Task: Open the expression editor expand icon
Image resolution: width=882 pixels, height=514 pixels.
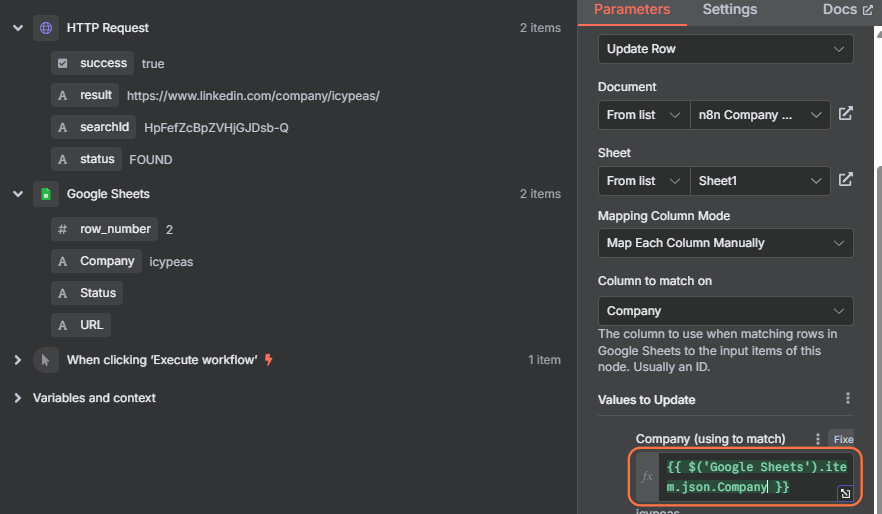Action: [845, 493]
